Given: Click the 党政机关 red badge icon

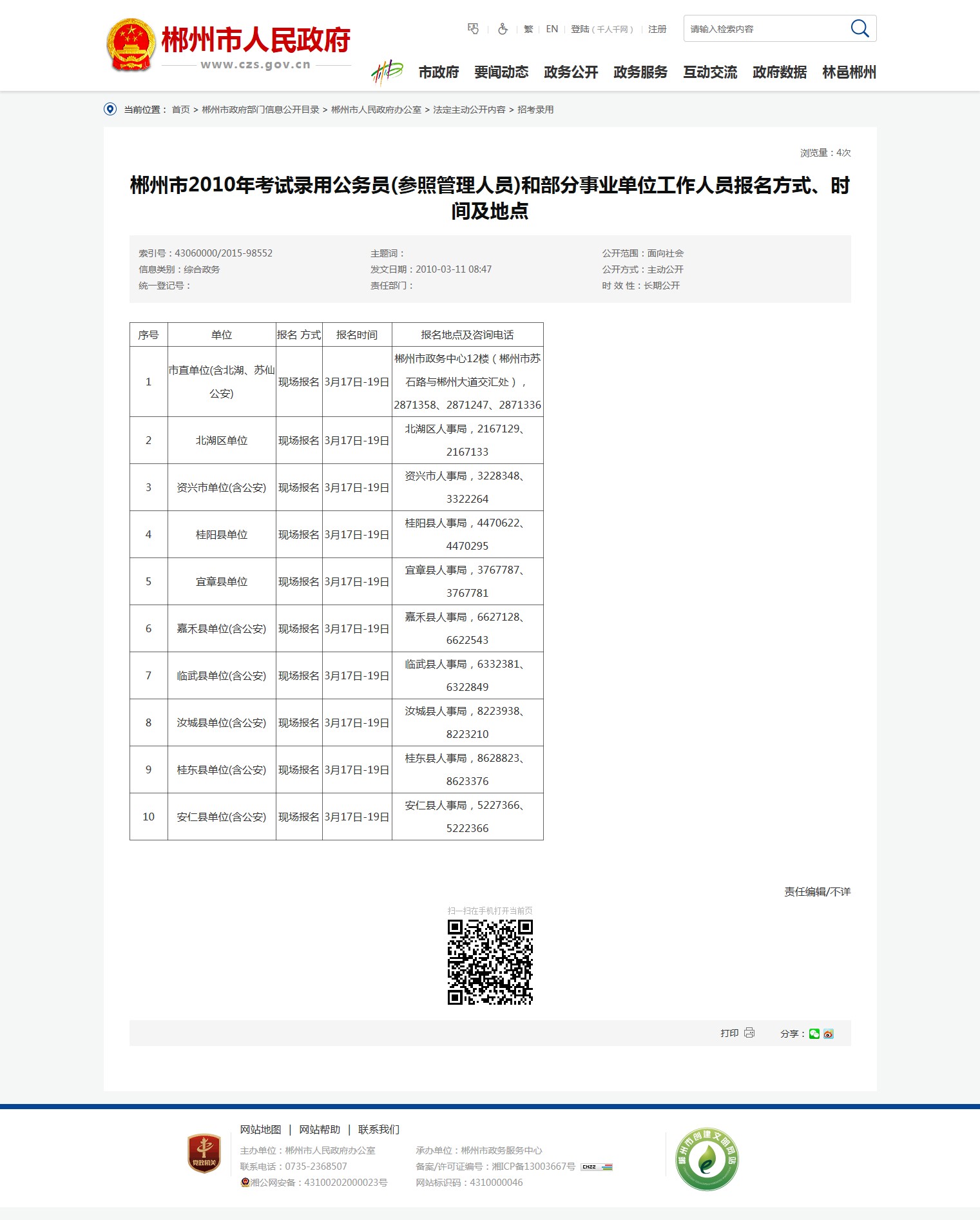Looking at the screenshot, I should pyautogui.click(x=204, y=1154).
